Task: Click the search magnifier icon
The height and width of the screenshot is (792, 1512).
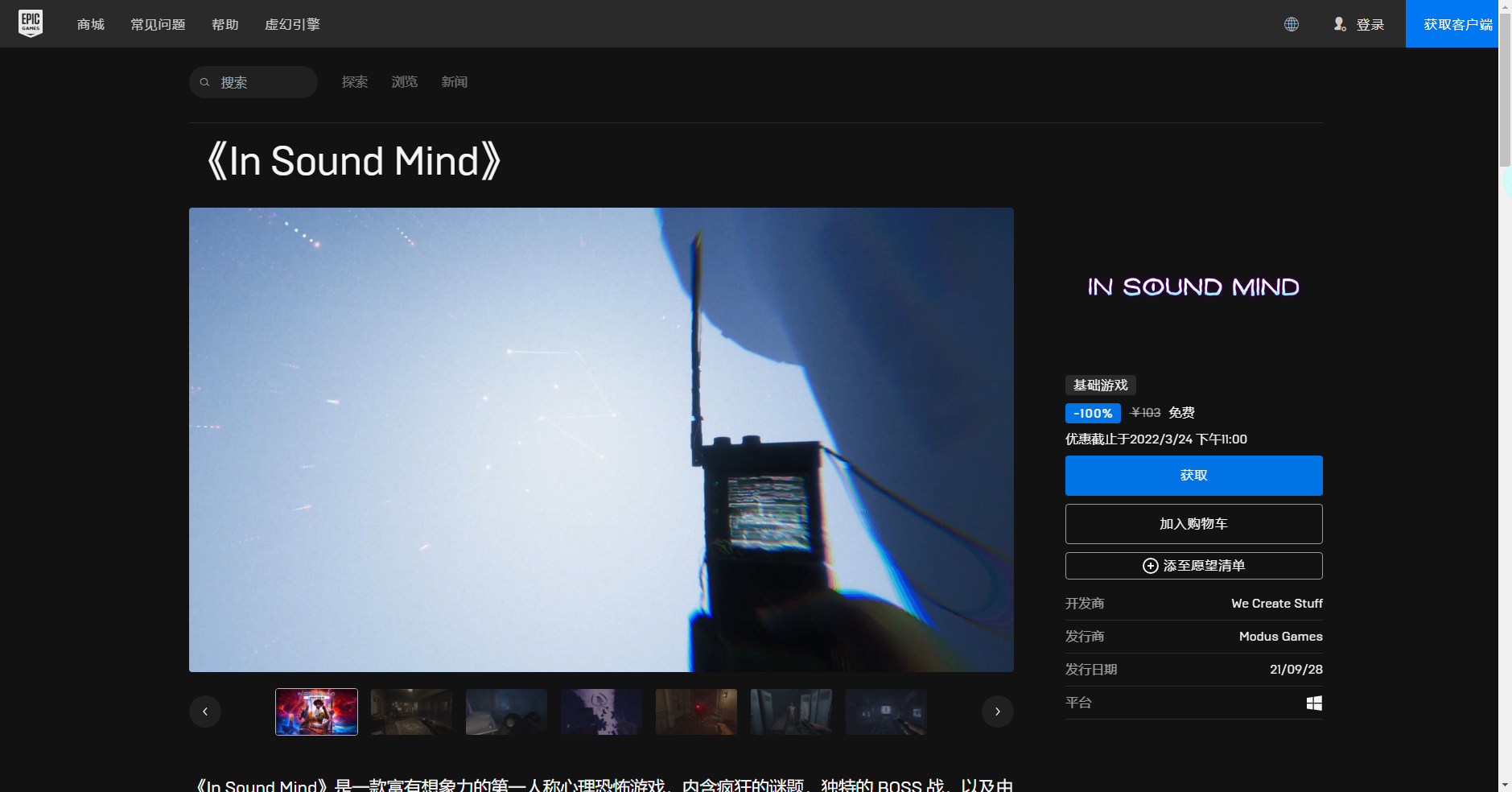Action: click(x=206, y=81)
